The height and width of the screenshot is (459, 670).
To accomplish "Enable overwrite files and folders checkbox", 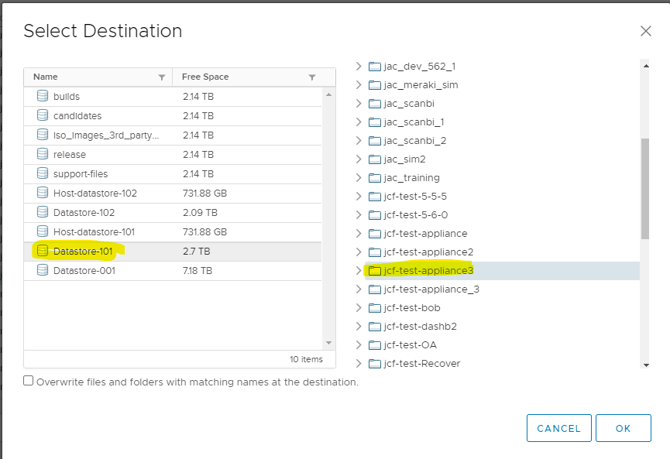I will click(28, 381).
